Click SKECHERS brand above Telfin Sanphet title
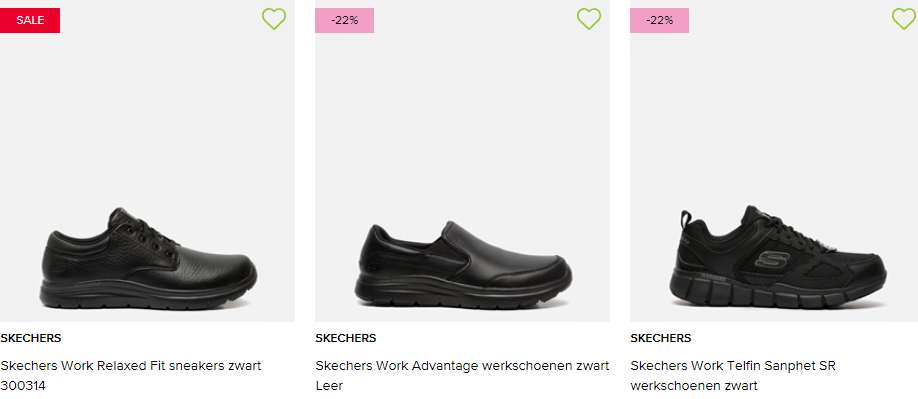 coord(660,338)
